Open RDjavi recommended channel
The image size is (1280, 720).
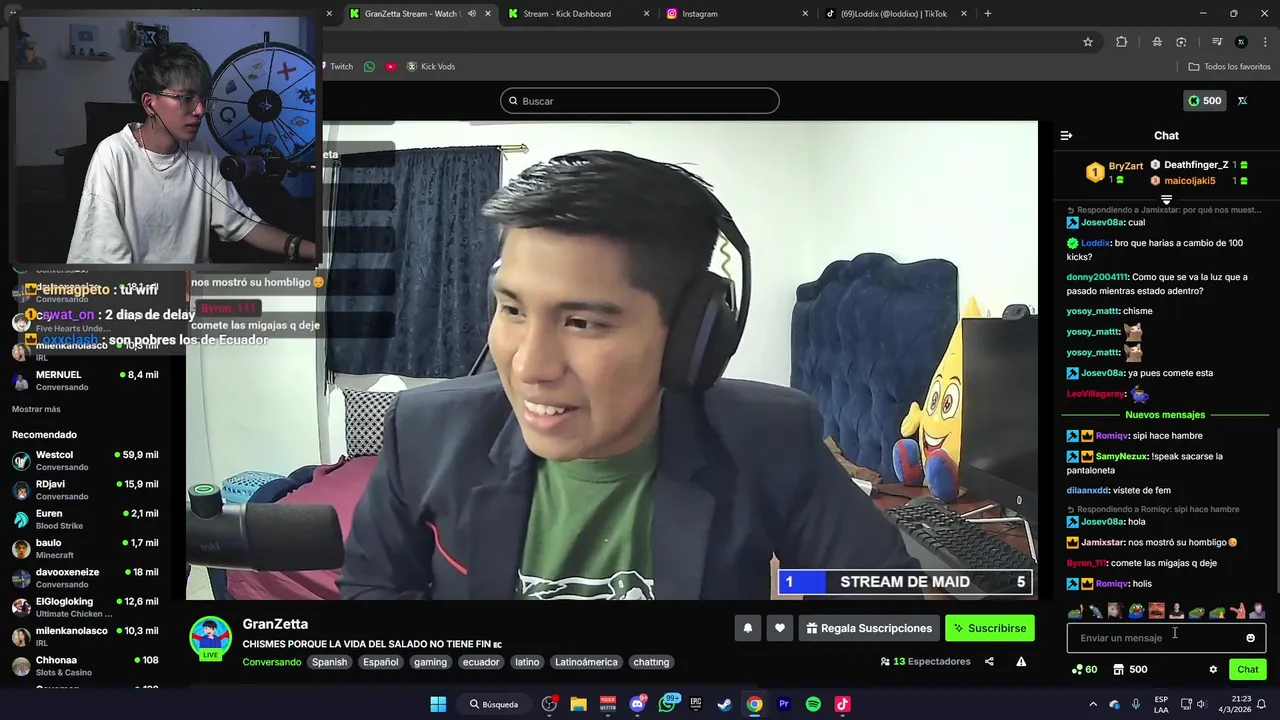pos(85,490)
